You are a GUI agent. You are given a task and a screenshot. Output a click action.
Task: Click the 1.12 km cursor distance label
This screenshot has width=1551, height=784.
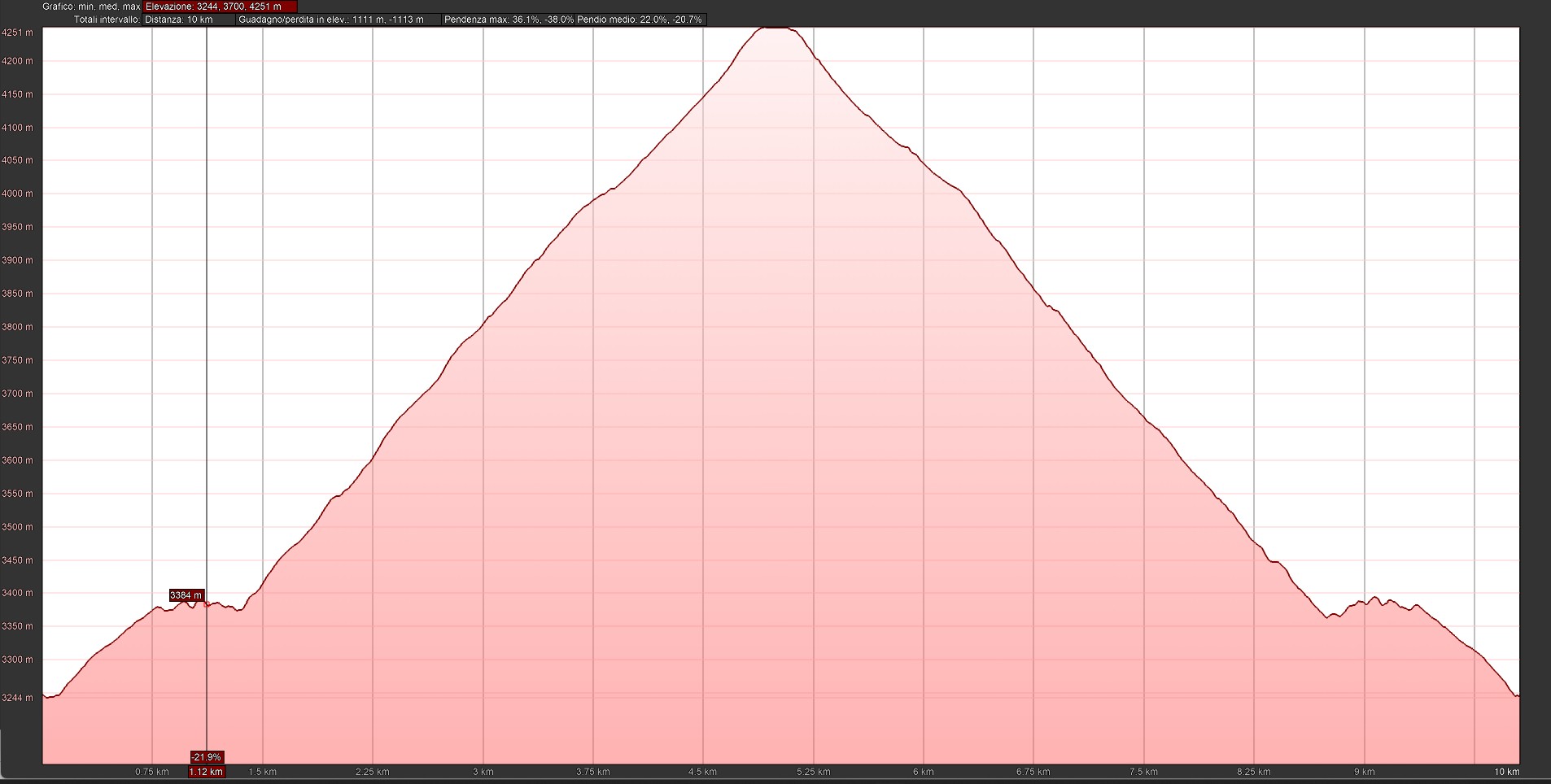pyautogui.click(x=206, y=772)
